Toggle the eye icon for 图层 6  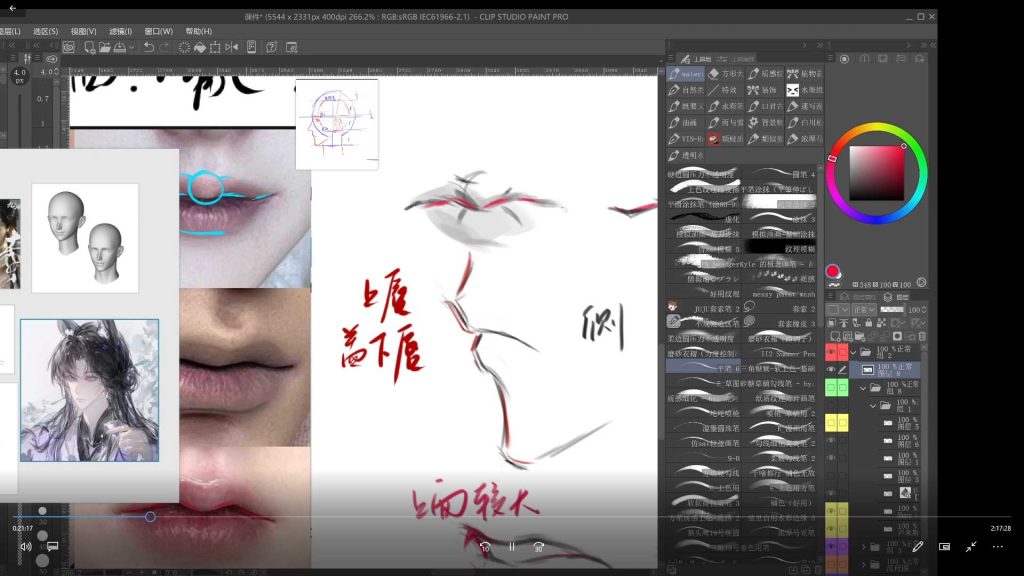point(831,440)
